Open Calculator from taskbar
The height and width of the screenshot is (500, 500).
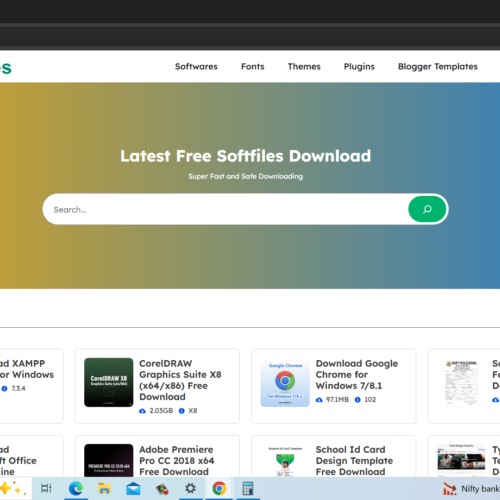click(248, 489)
